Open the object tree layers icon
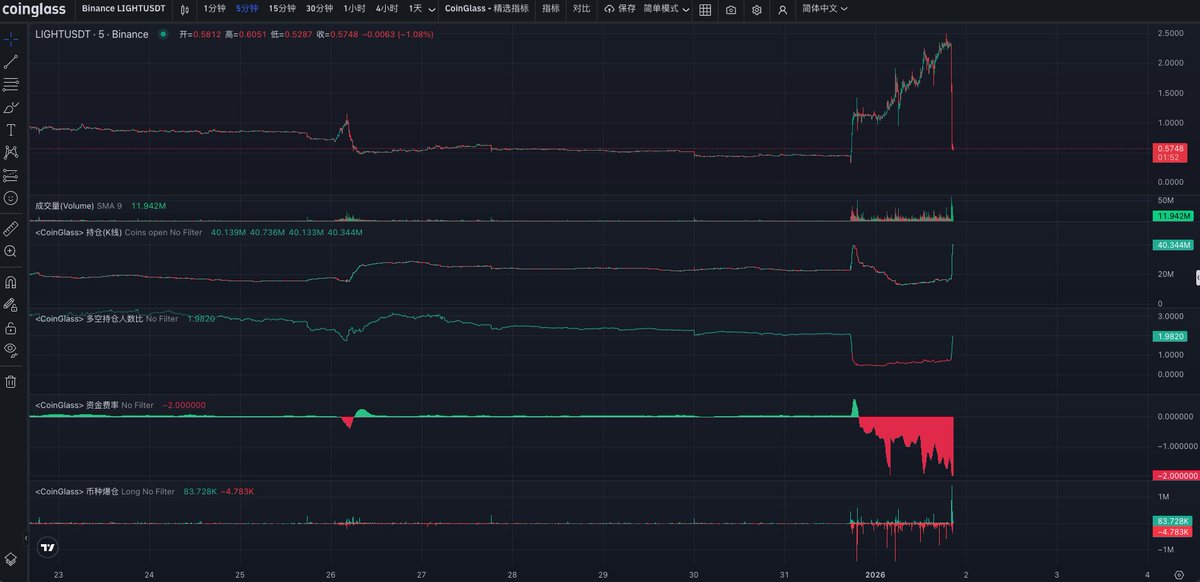The width and height of the screenshot is (1200, 582). [11, 559]
